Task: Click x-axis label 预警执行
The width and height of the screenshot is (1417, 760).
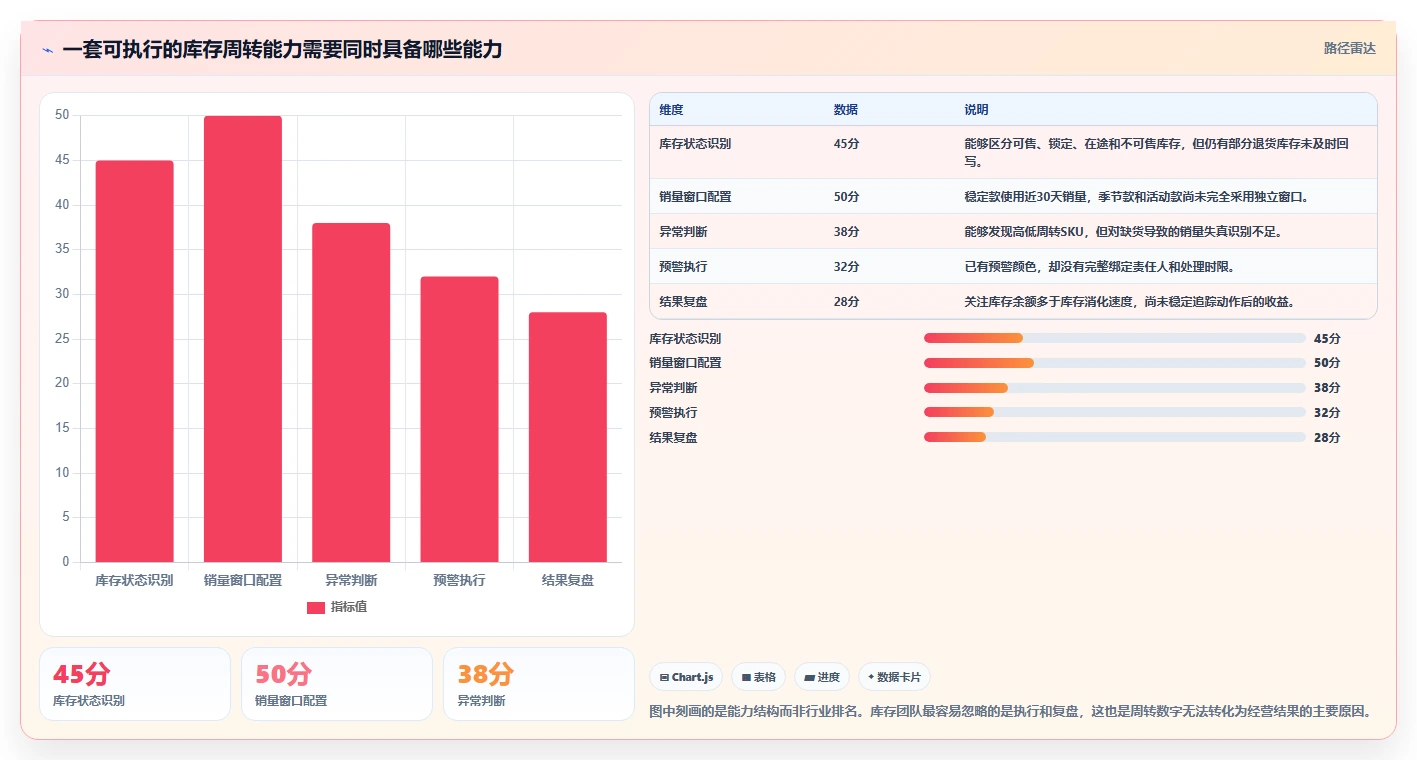Action: [459, 580]
